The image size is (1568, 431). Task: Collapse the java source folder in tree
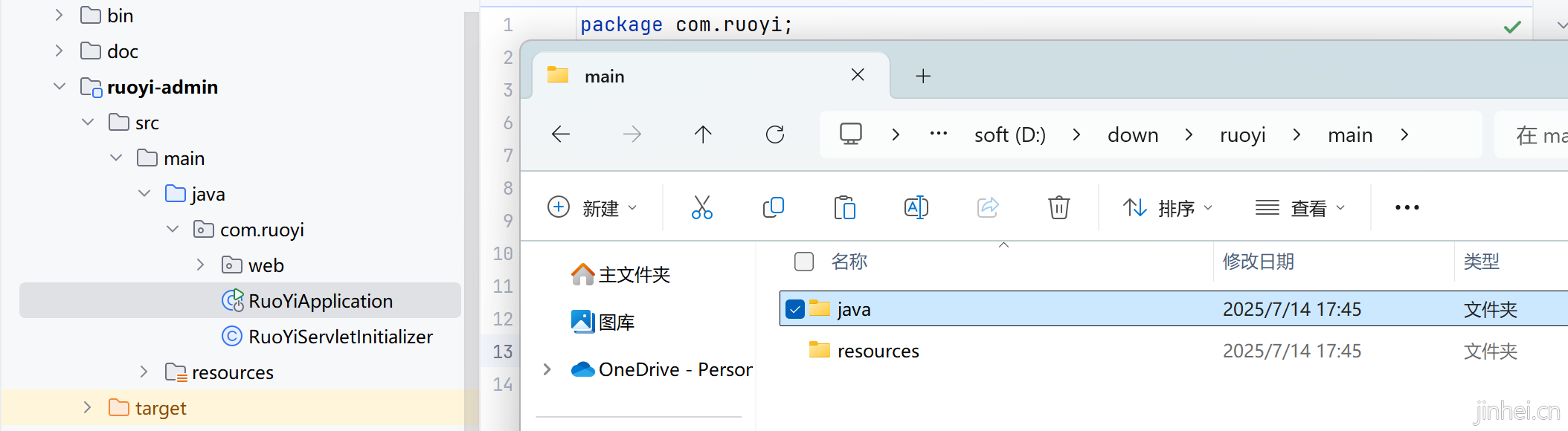(144, 194)
